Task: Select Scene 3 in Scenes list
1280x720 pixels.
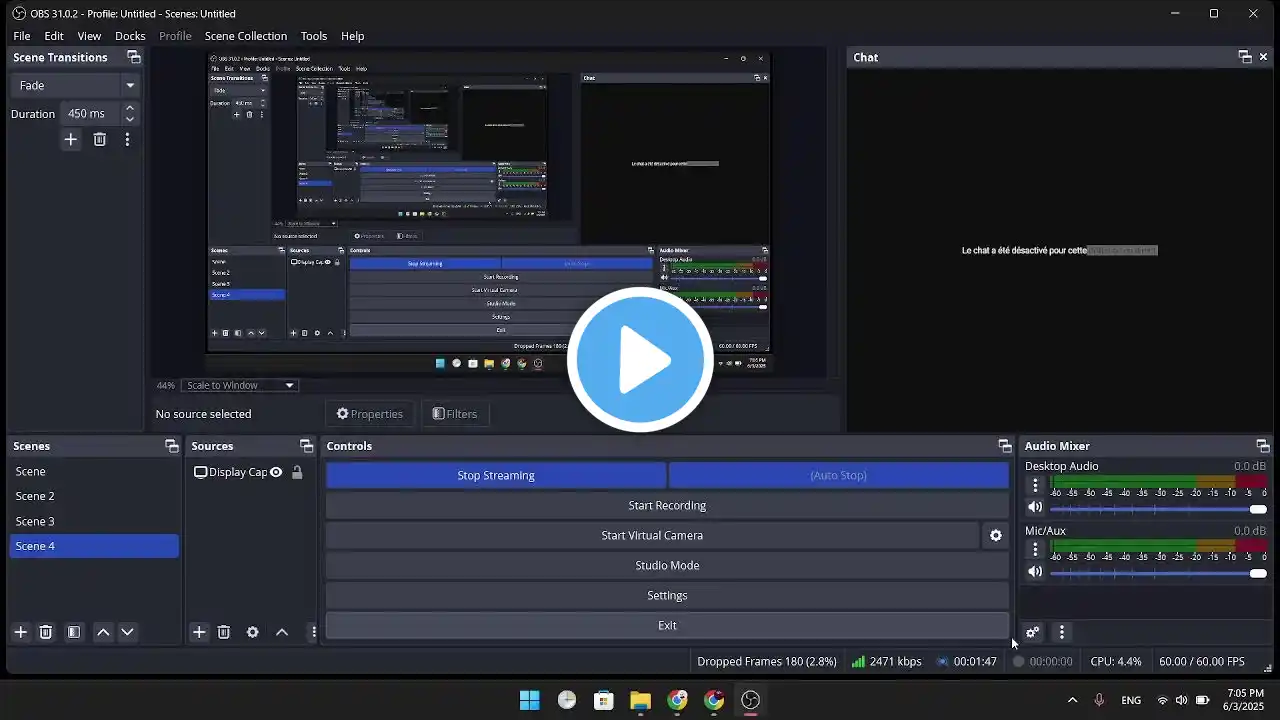Action: pyautogui.click(x=94, y=521)
